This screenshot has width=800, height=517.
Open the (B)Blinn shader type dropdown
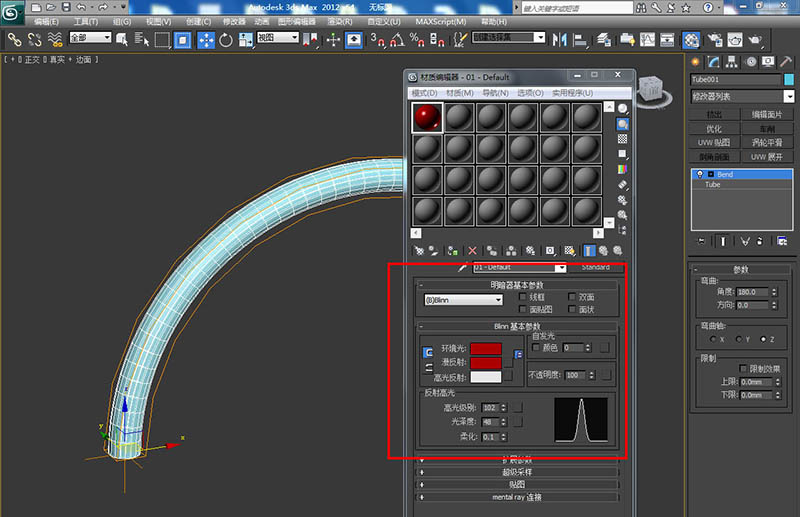(x=463, y=299)
